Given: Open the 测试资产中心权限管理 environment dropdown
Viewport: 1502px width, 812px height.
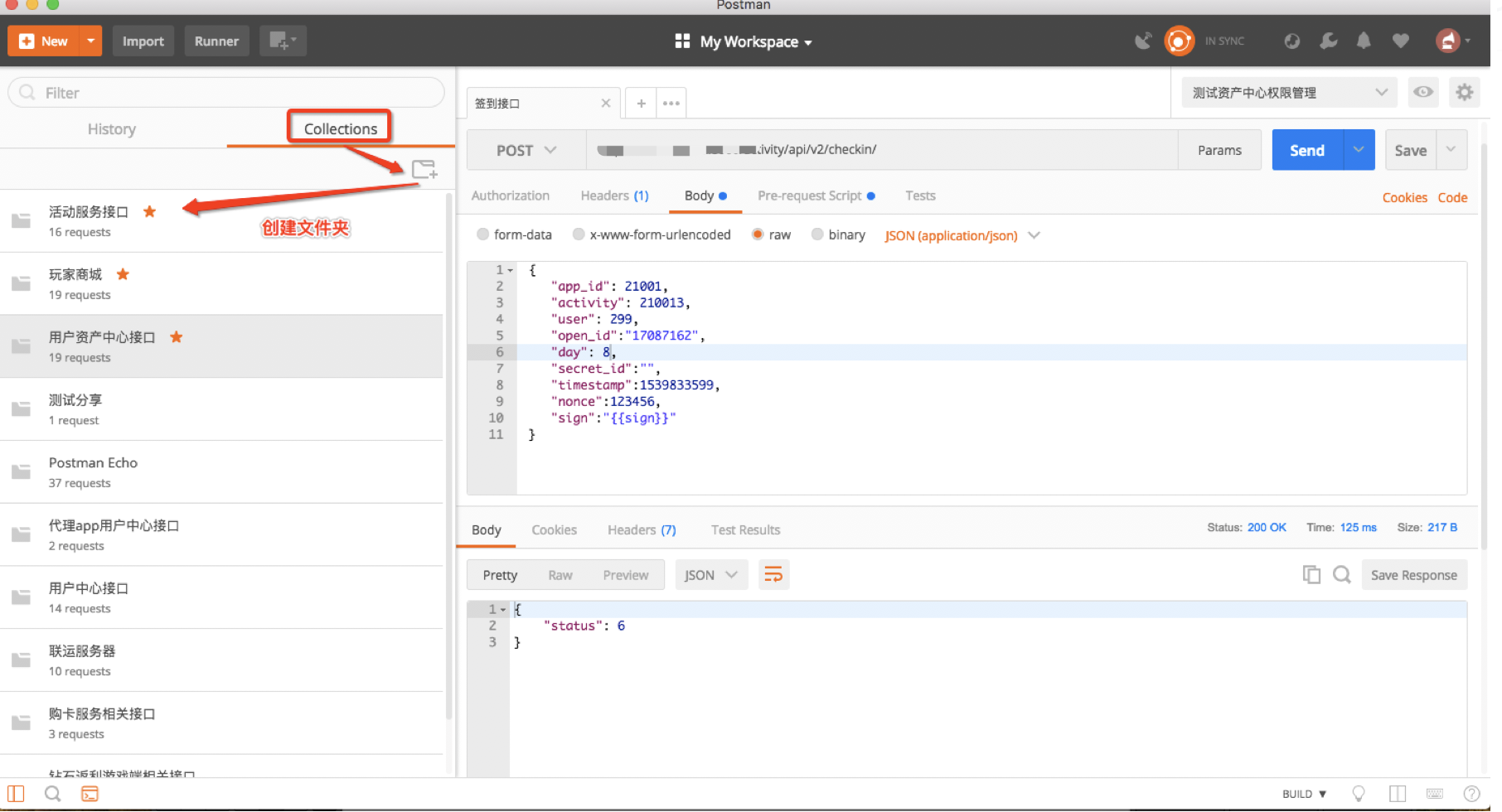Looking at the screenshot, I should (x=1289, y=92).
